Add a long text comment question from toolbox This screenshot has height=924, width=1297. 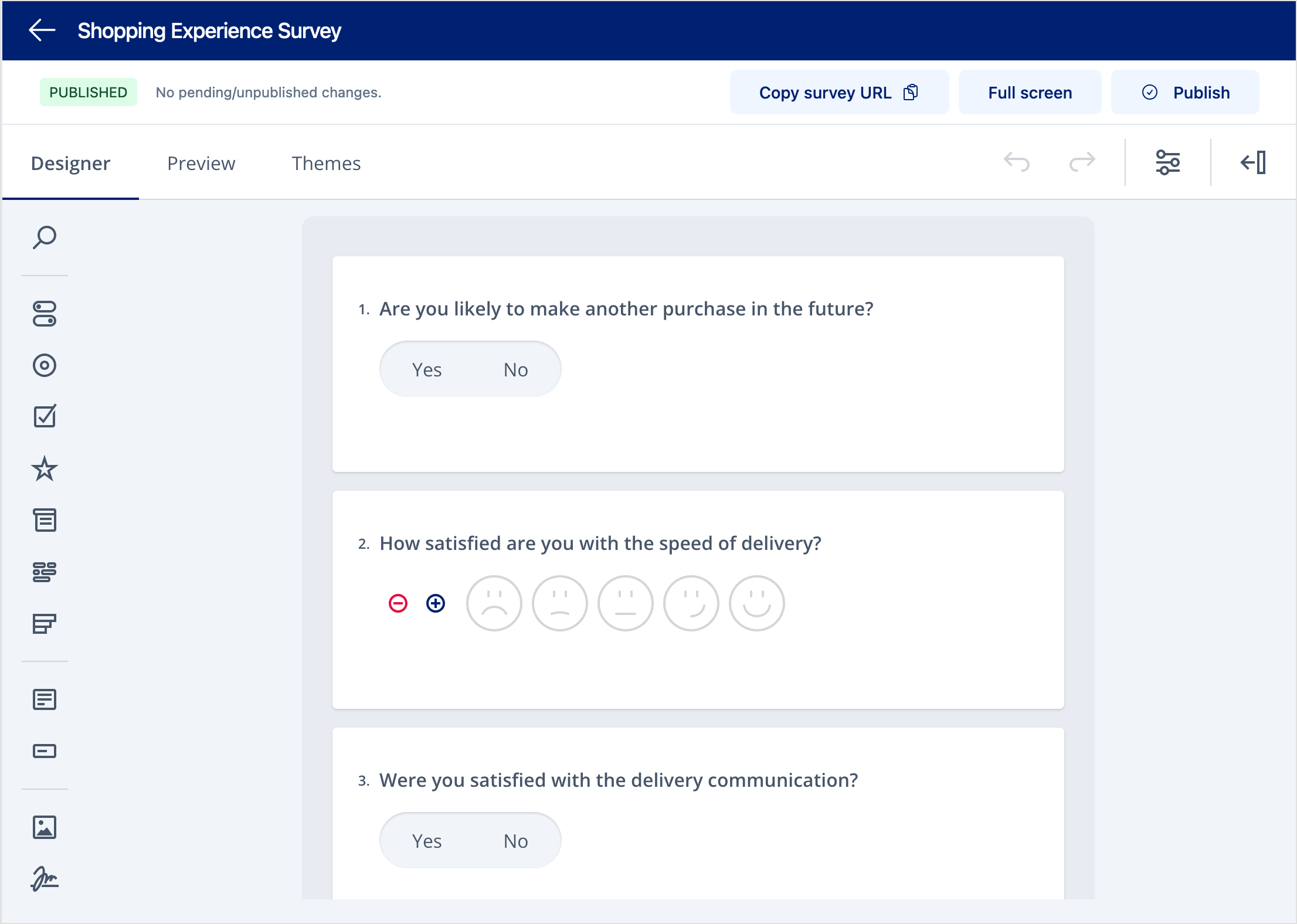click(45, 699)
